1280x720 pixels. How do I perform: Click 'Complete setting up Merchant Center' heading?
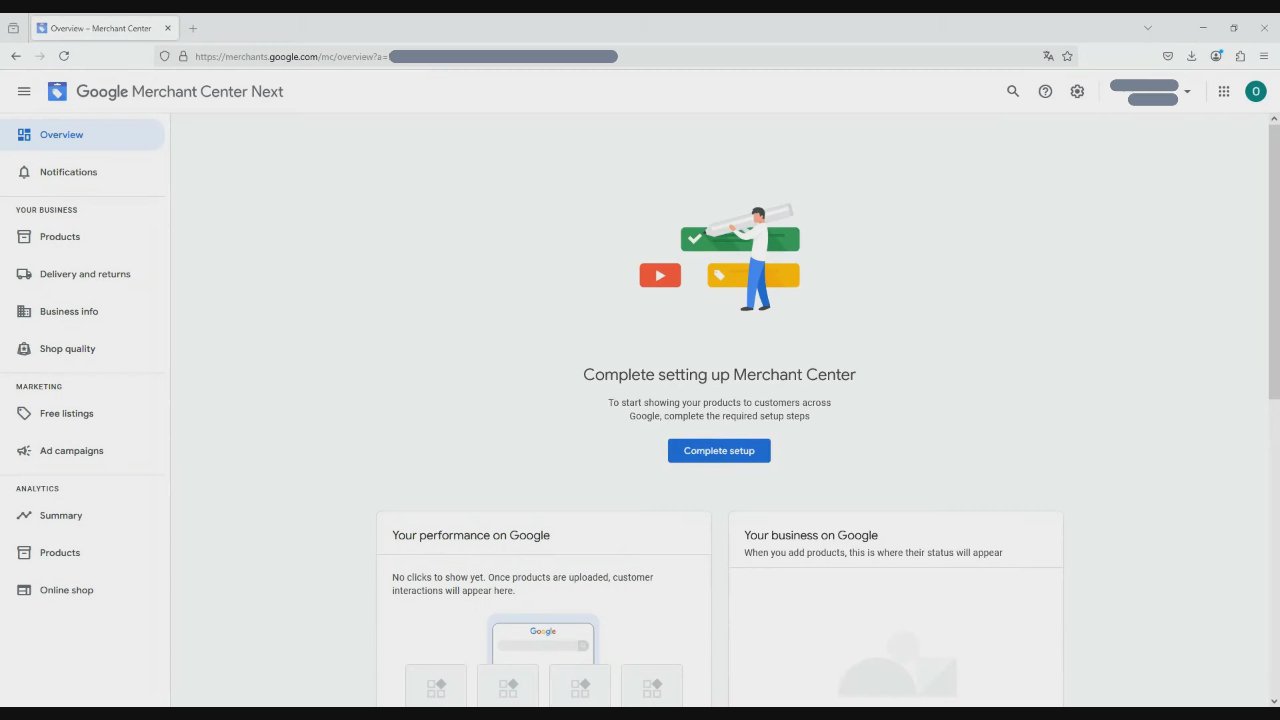click(719, 374)
